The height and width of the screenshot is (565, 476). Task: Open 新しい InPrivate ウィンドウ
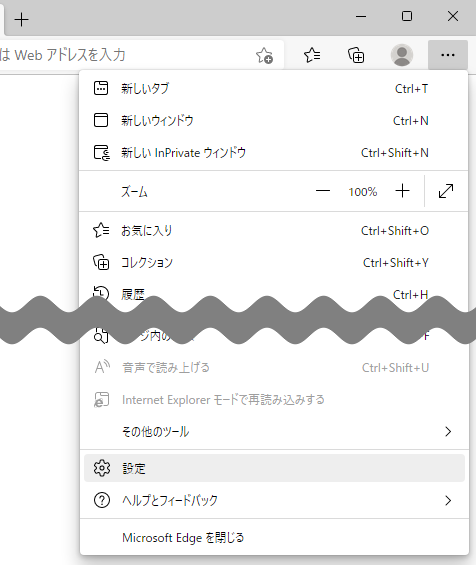point(274,153)
